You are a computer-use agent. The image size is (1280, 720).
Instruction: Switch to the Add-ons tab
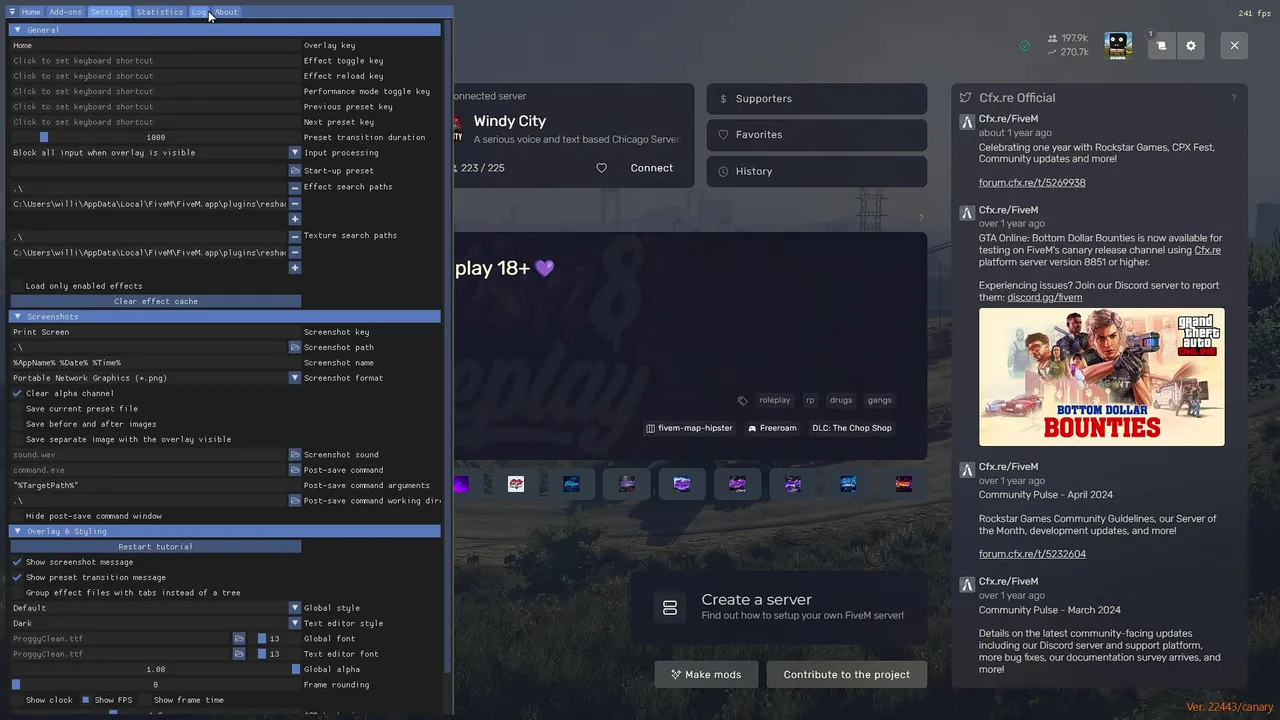point(66,12)
